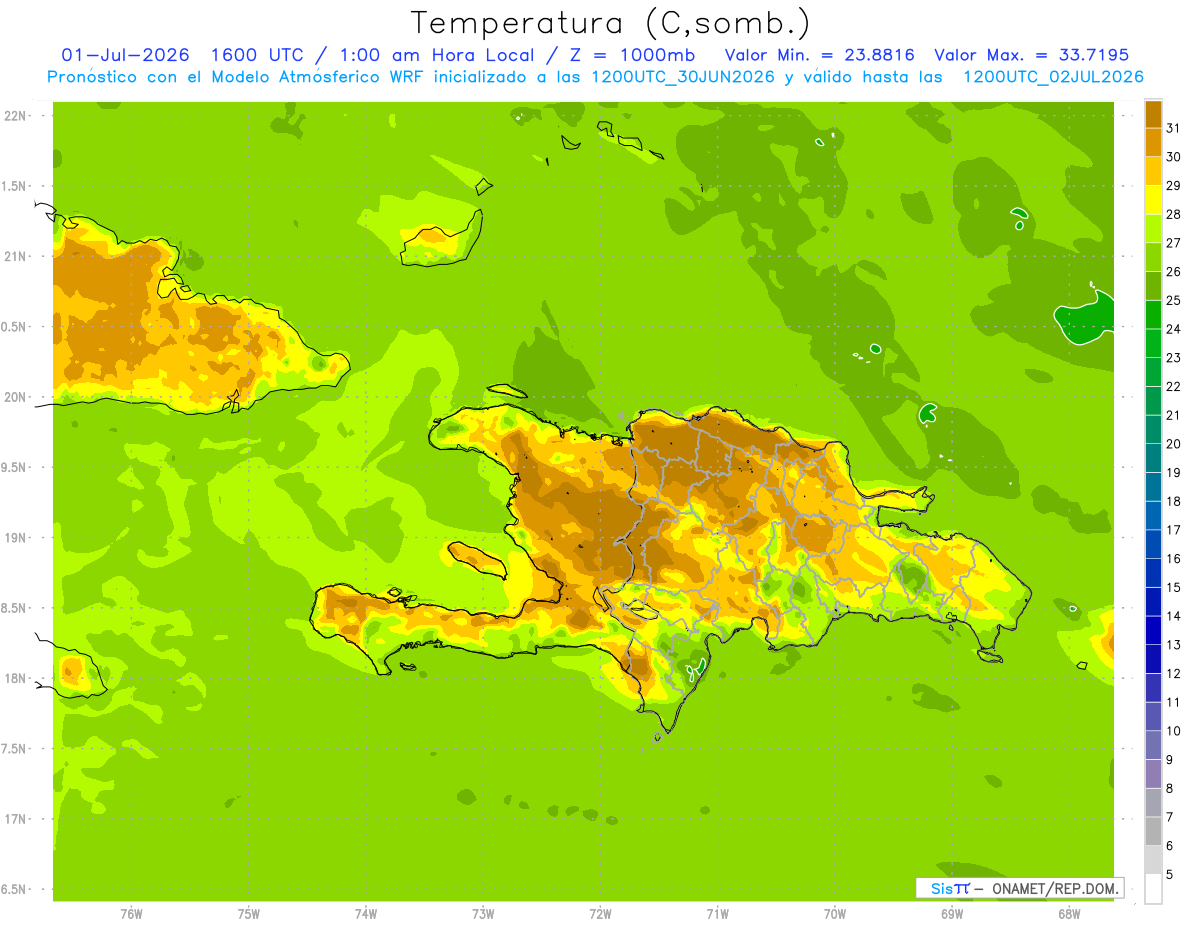Click the '22N' latitude label
The height and width of the screenshot is (927, 1200).
click(15, 116)
